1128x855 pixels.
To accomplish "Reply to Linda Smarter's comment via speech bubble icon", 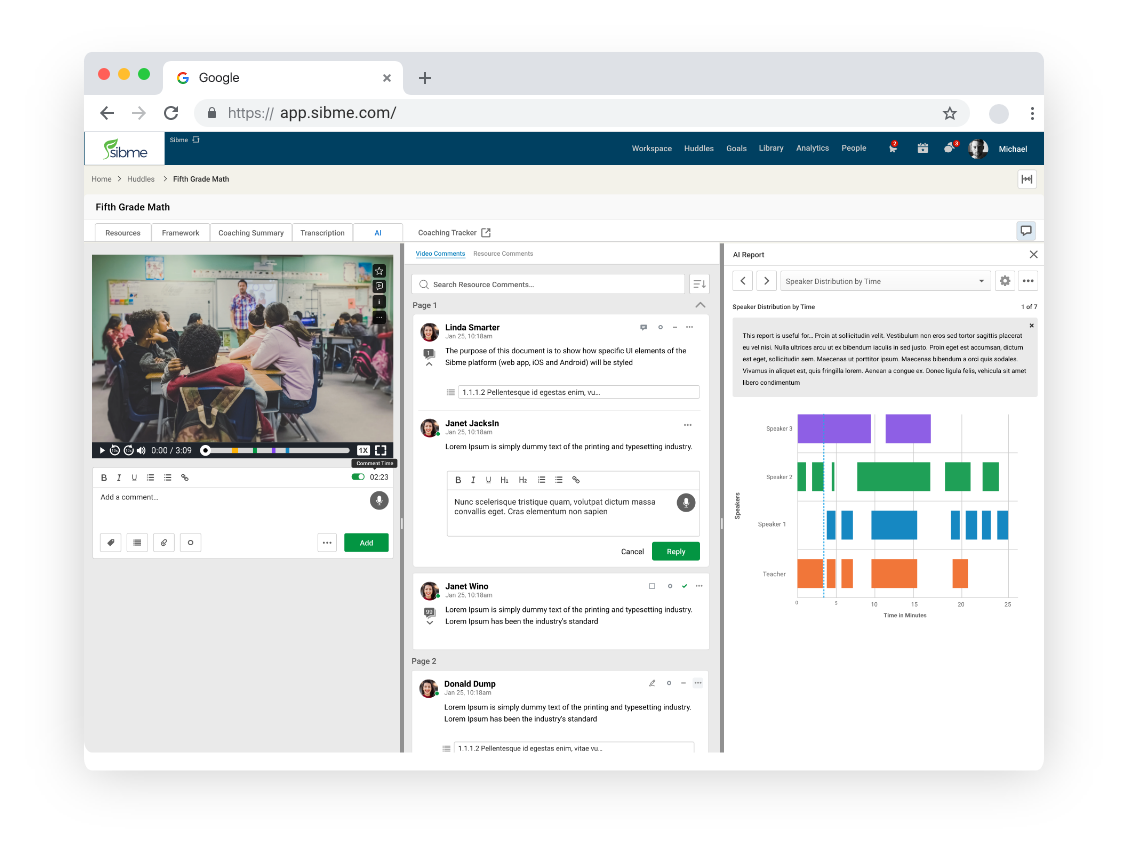I will [x=643, y=328].
